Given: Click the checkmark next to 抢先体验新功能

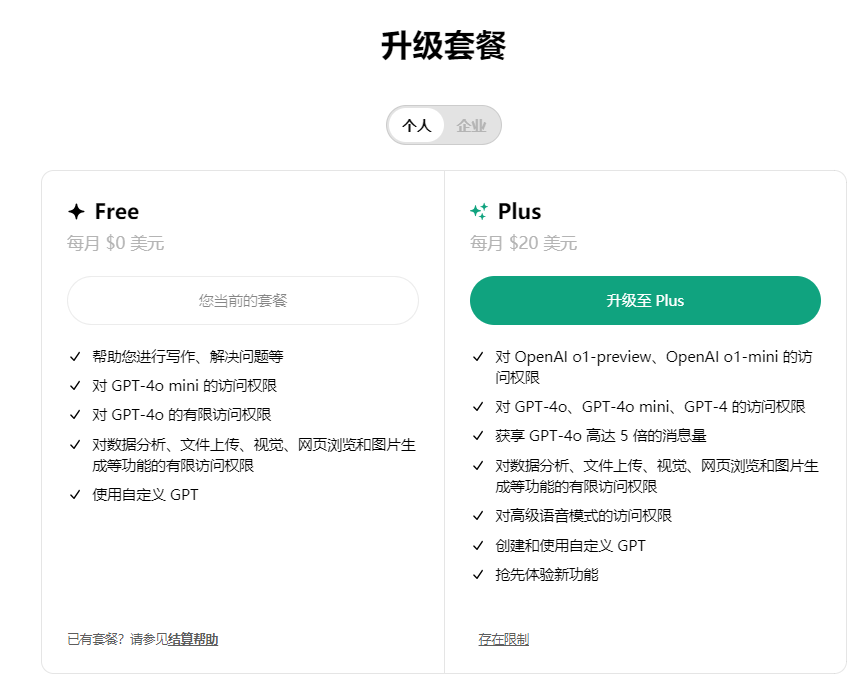Looking at the screenshot, I should point(477,575).
